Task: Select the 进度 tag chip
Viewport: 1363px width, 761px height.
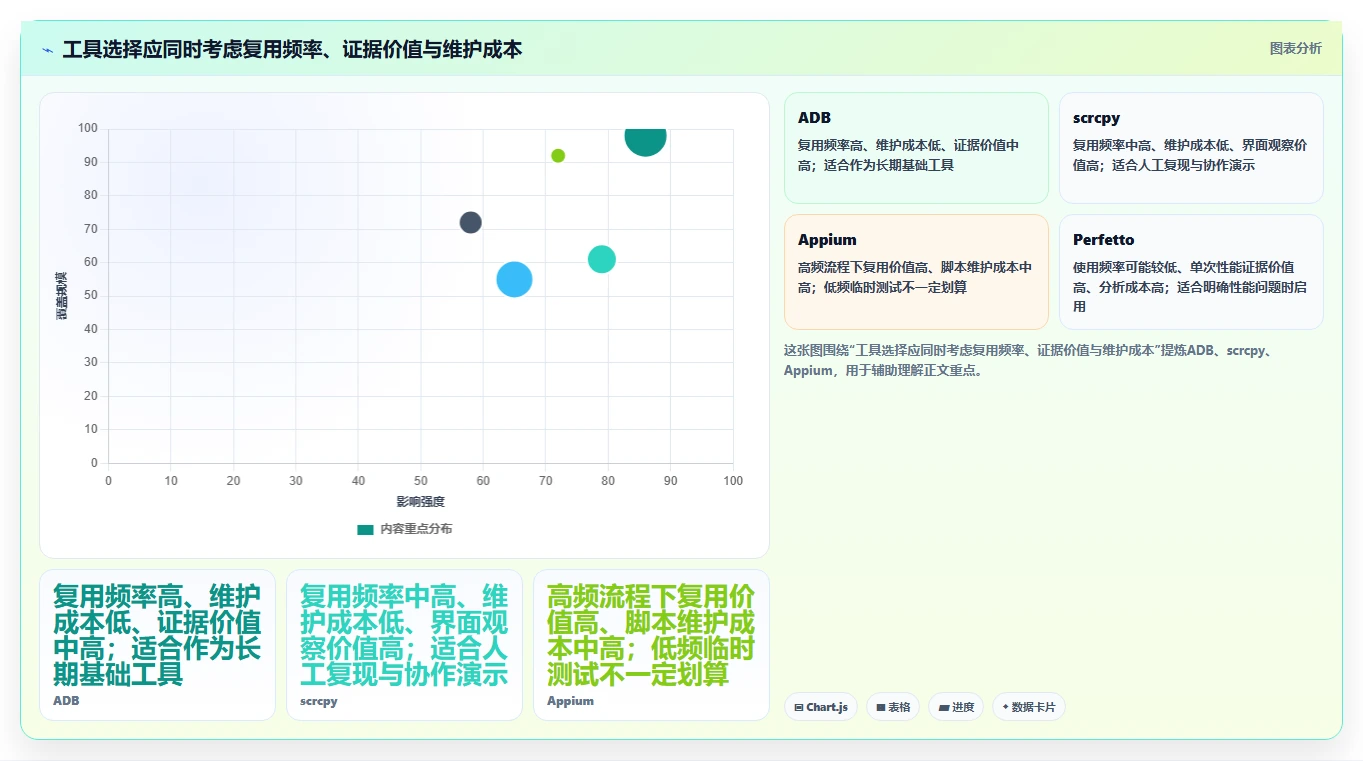Action: [955, 707]
